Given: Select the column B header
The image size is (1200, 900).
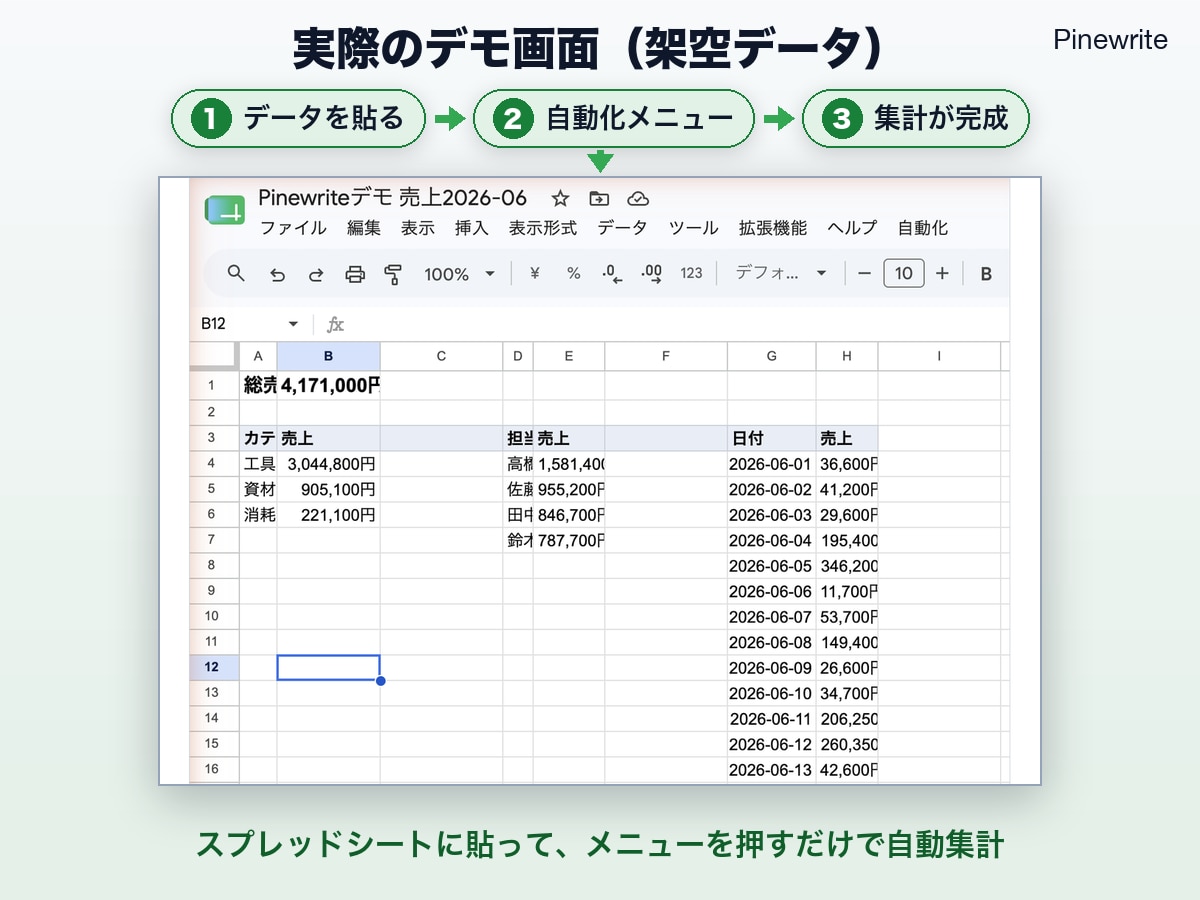Looking at the screenshot, I should click(328, 356).
